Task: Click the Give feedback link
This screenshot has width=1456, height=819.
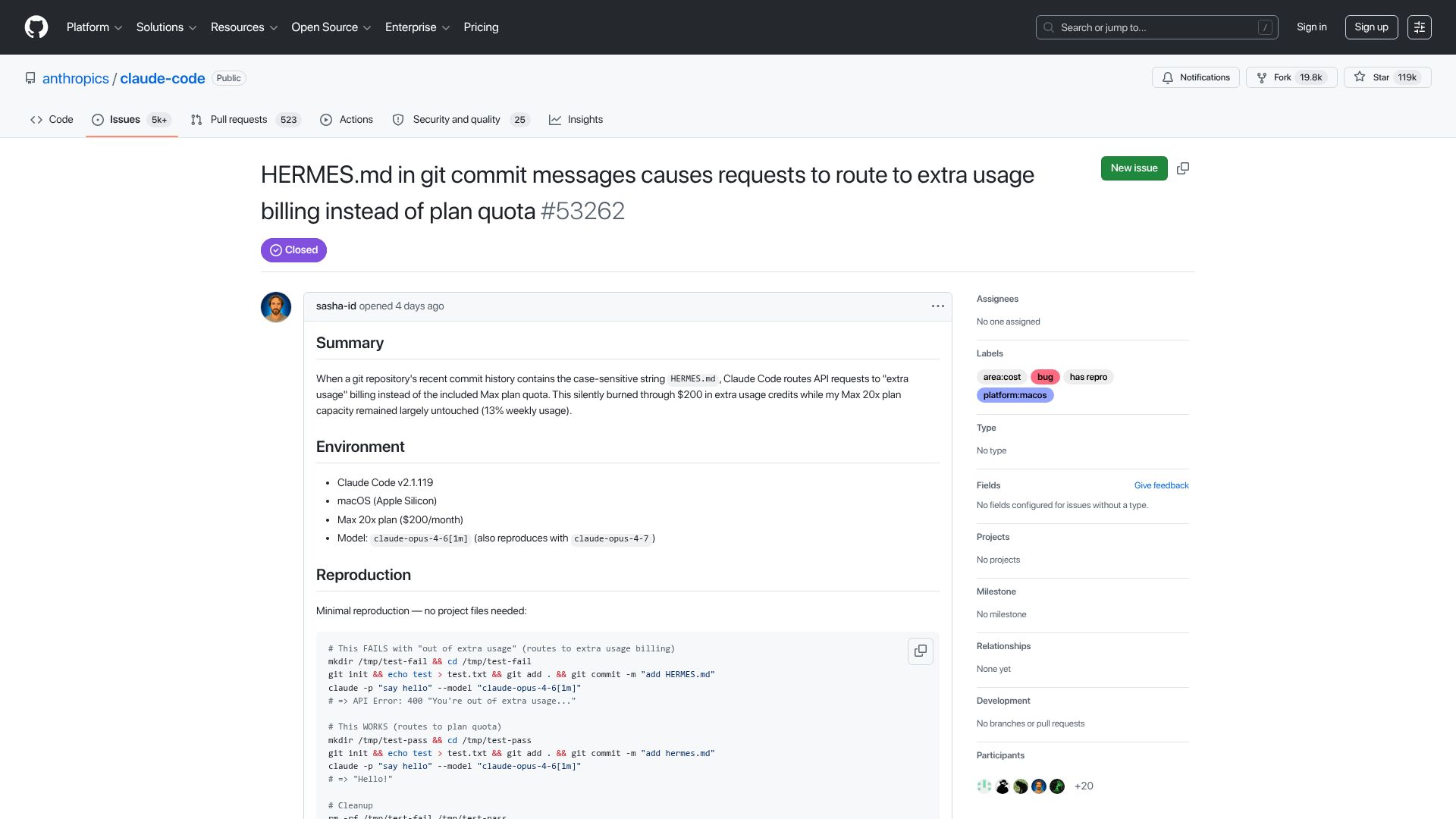Action: pos(1161,485)
